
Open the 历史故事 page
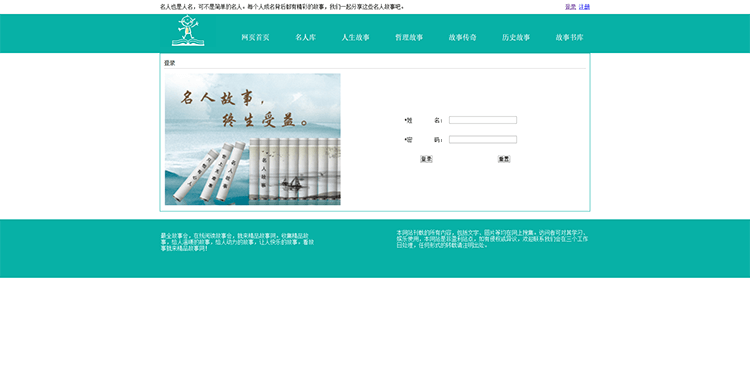pyautogui.click(x=516, y=37)
